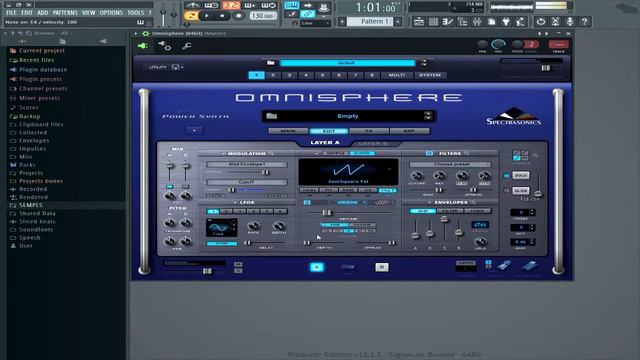Open the patch browser folder icon beside Empty

(x=271, y=116)
